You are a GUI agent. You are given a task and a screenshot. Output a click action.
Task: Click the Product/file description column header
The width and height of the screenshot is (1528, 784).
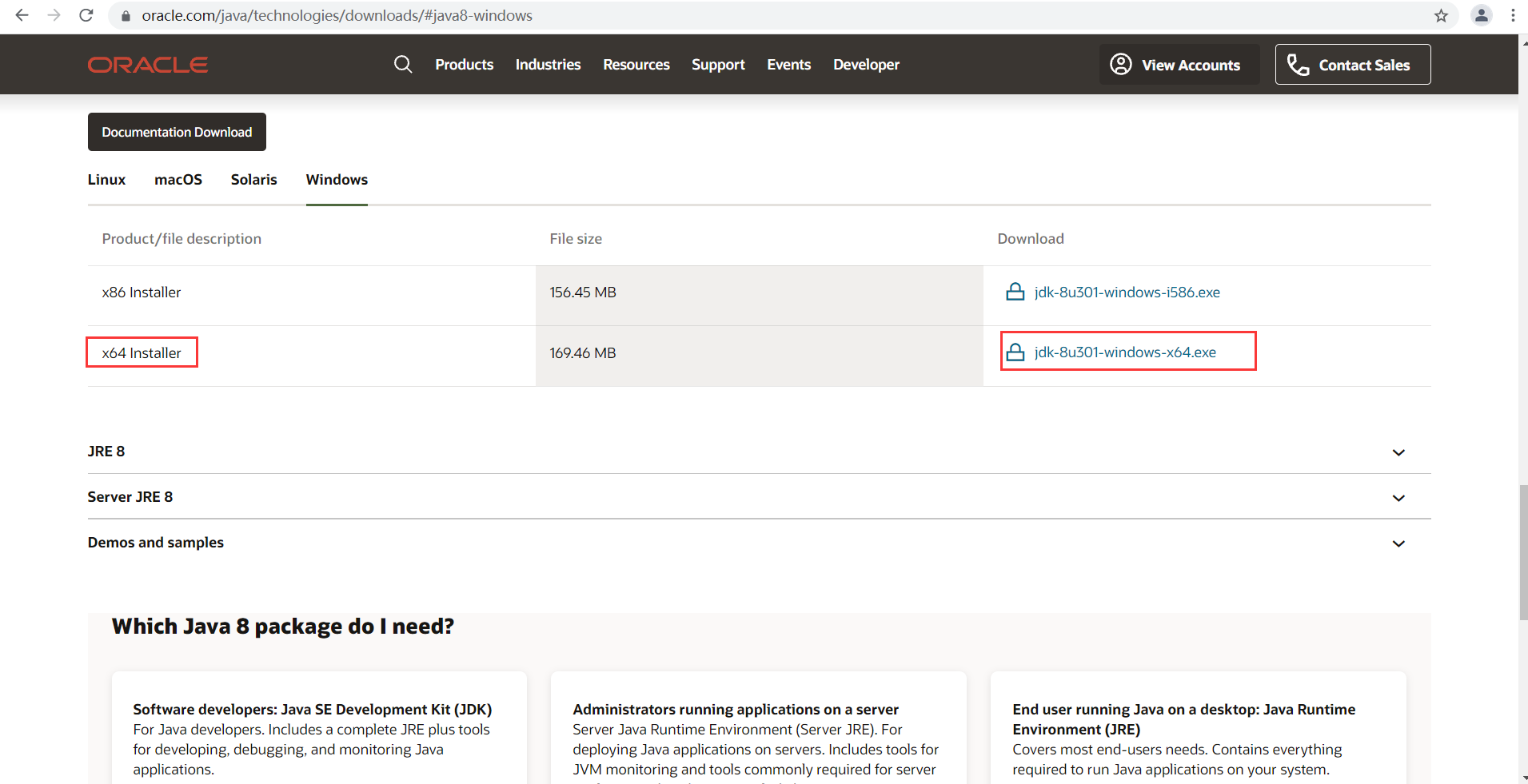click(182, 239)
